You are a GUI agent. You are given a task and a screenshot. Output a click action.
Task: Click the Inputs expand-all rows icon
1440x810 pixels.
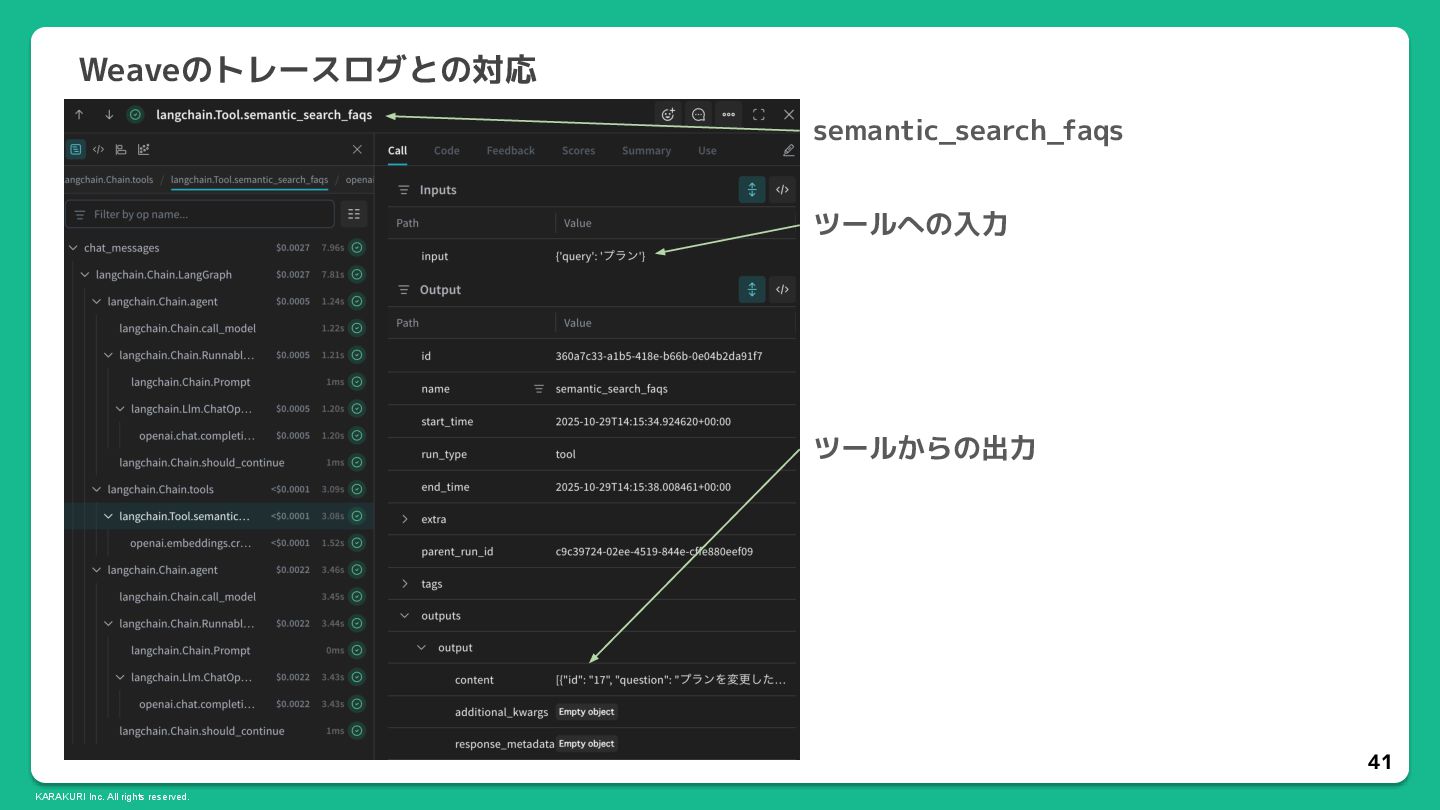(x=752, y=190)
